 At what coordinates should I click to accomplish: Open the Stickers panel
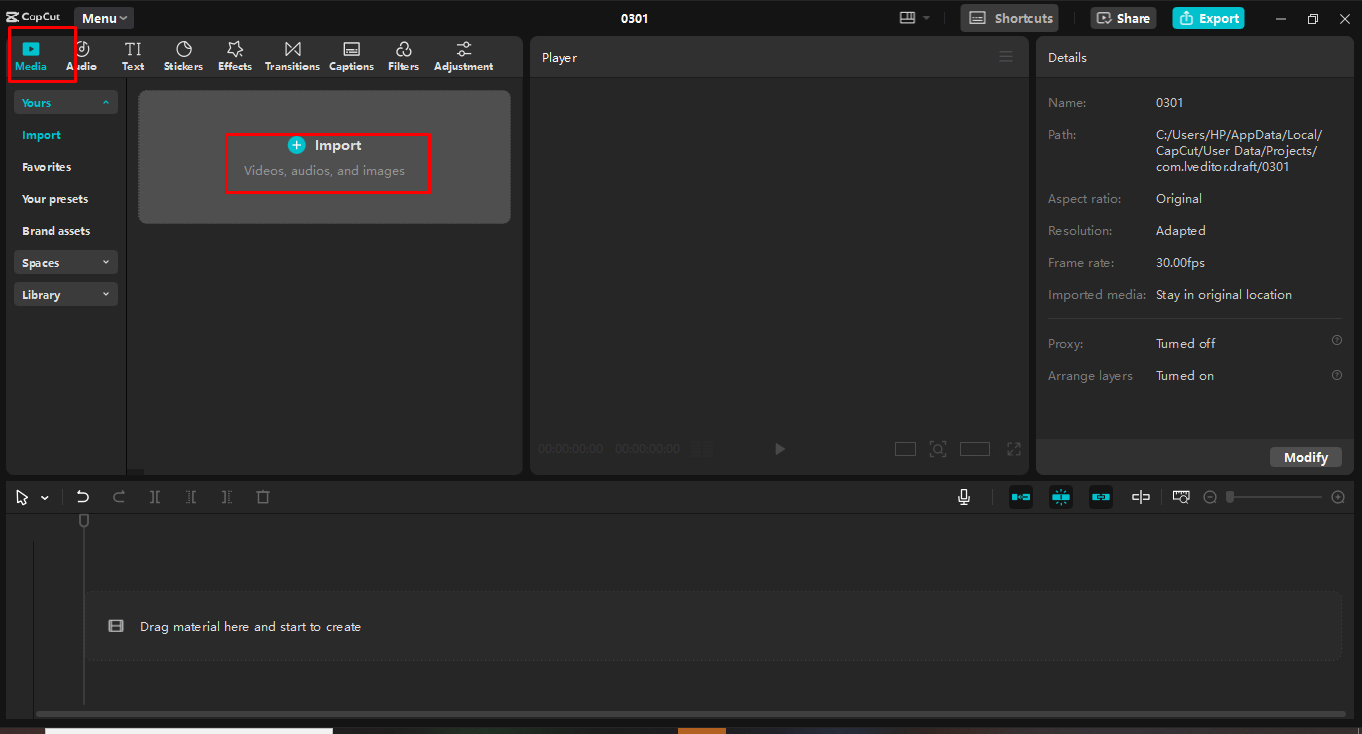183,56
